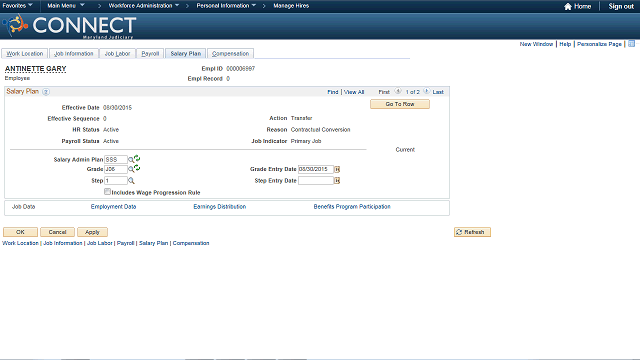The height and width of the screenshot is (360, 640).
Task: Open Personalize Page link
Action: coord(599,44)
